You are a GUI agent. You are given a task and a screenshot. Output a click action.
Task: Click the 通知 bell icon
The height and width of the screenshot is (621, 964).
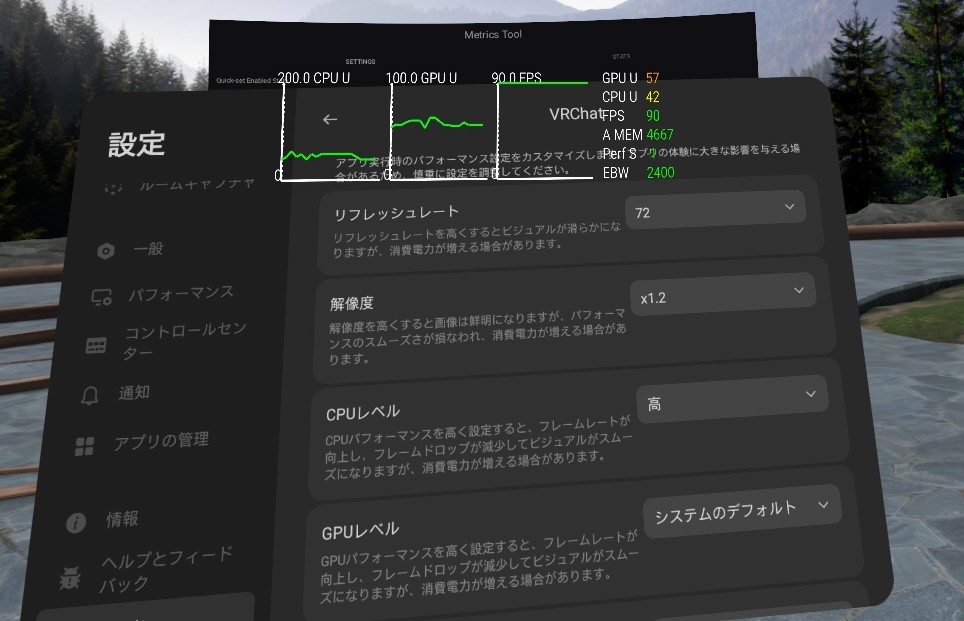tap(90, 395)
